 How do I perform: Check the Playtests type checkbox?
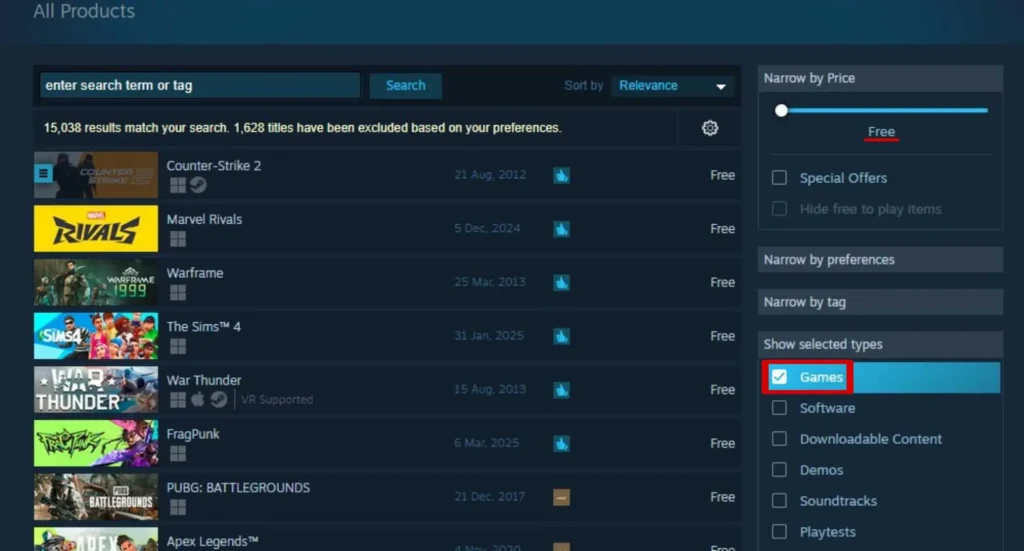[x=779, y=531]
